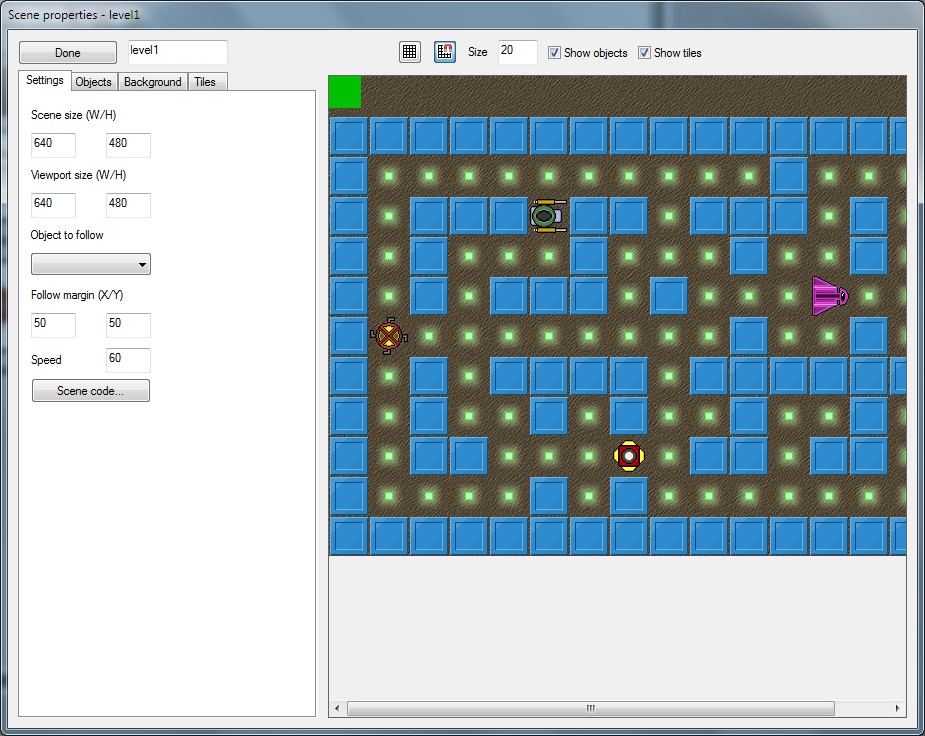Click the mine object in the maze center
The image size is (925, 736).
(628, 456)
